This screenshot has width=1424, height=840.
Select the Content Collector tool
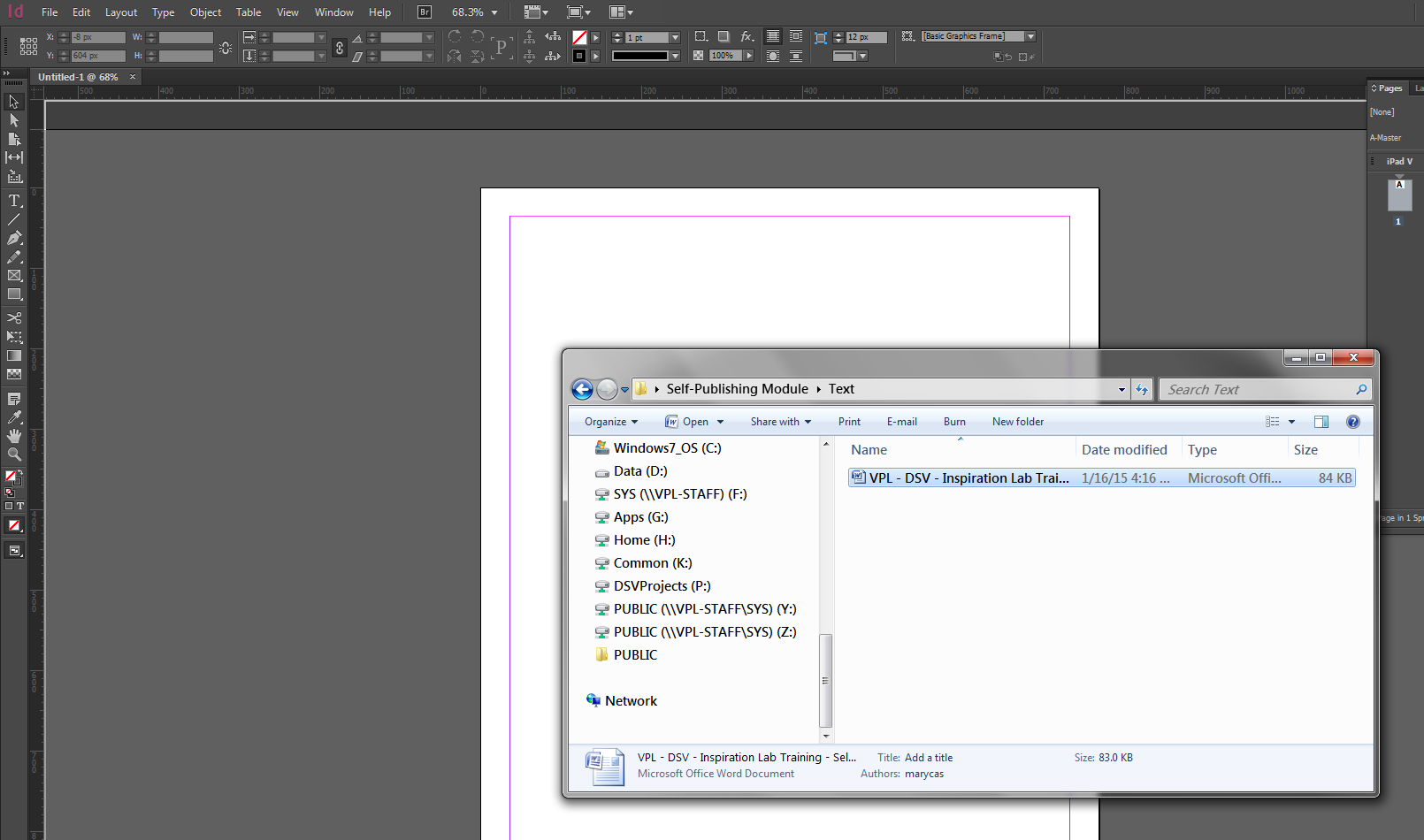(x=14, y=177)
